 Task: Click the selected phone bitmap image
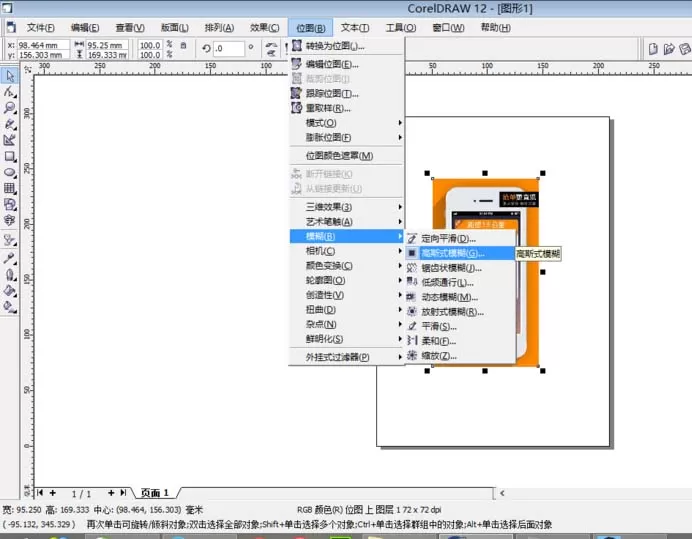click(x=485, y=271)
